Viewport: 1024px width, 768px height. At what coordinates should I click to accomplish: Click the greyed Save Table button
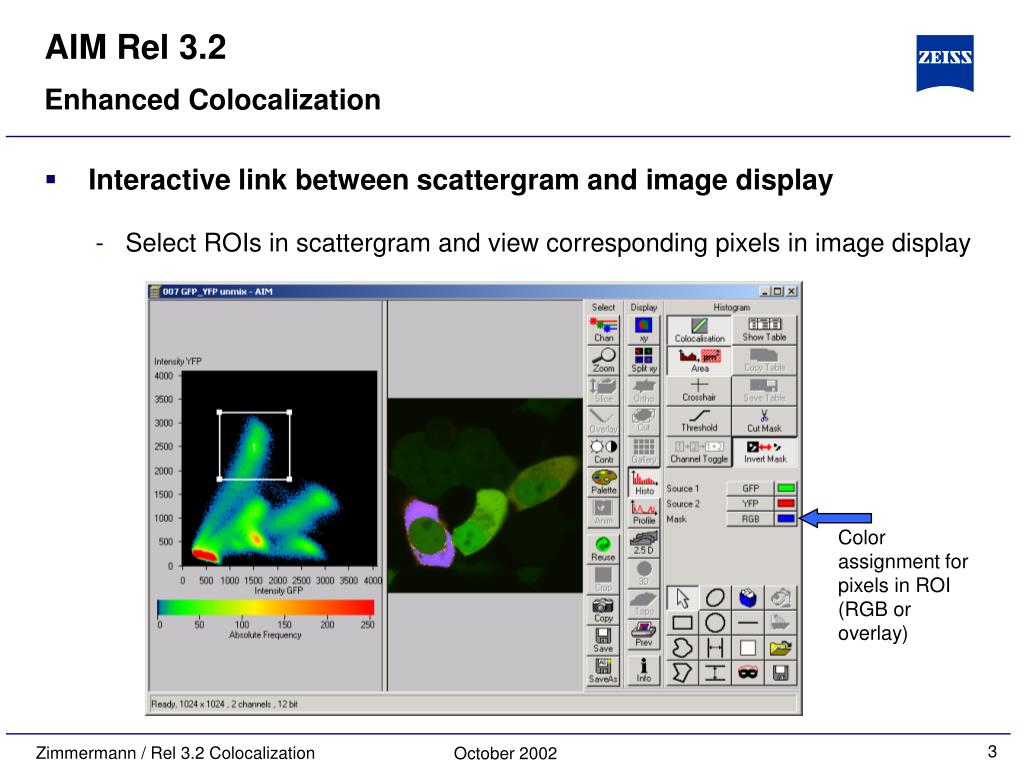point(765,391)
